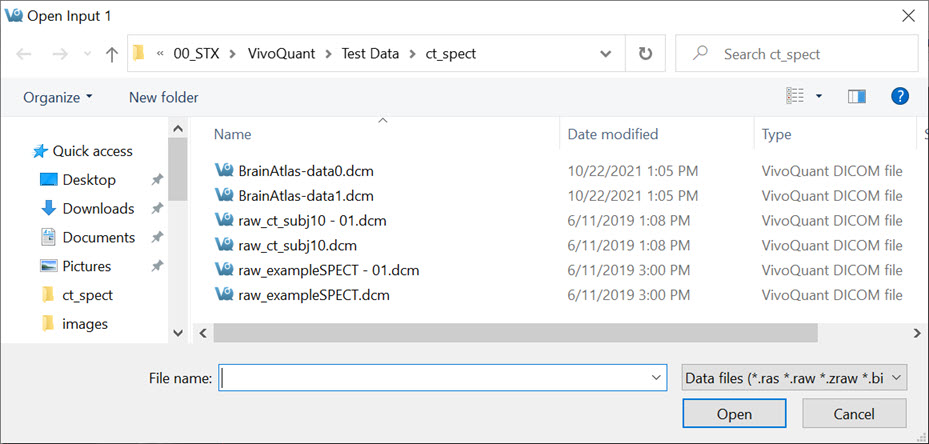The image size is (929, 444).
Task: Click the New folder button
Action: click(163, 97)
